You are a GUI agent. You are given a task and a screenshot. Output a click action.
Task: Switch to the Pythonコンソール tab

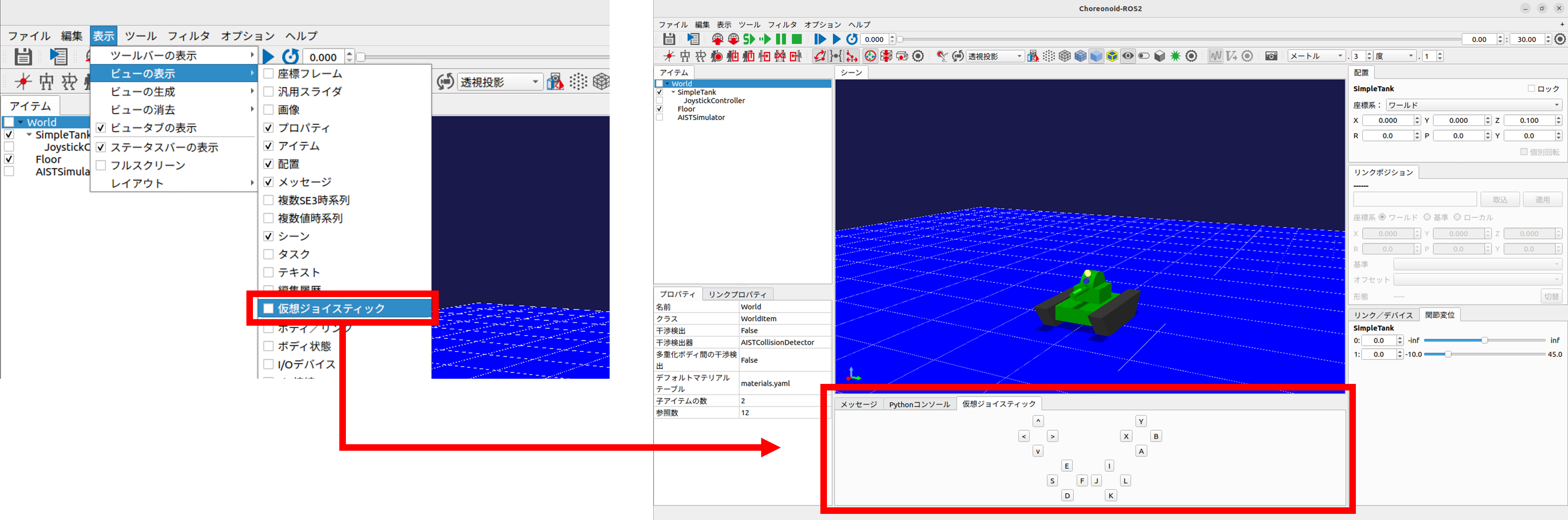tap(920, 404)
